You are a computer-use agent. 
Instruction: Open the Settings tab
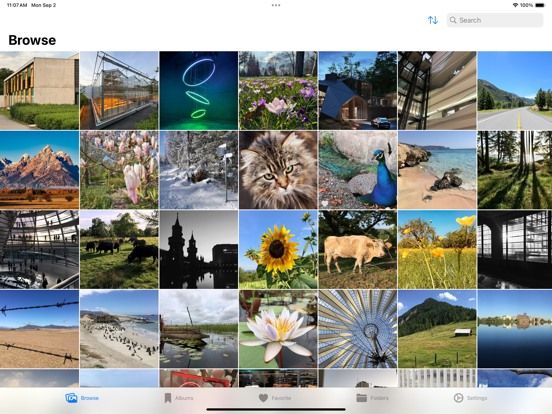470,398
